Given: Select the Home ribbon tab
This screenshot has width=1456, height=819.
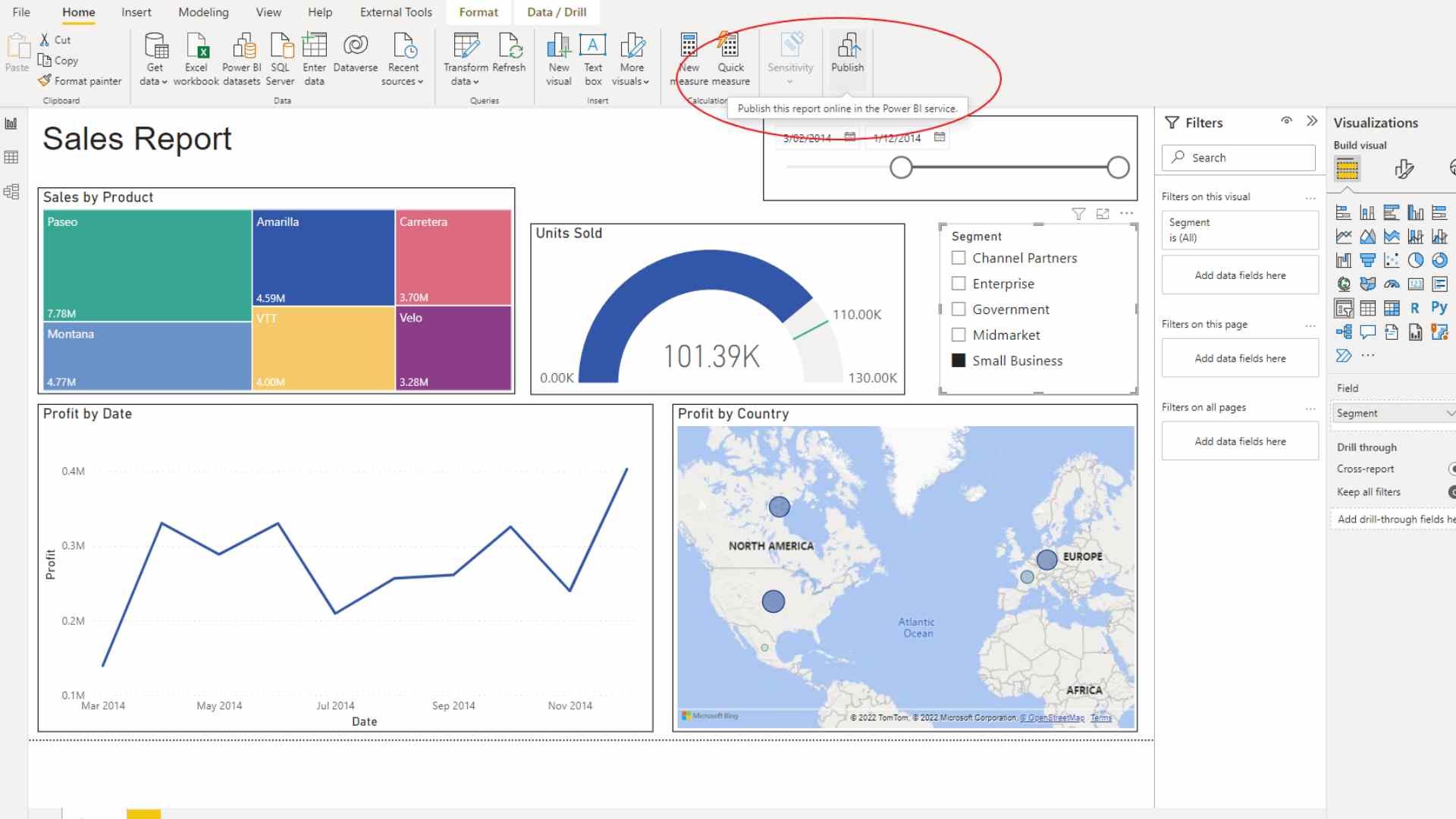Looking at the screenshot, I should 77,12.
